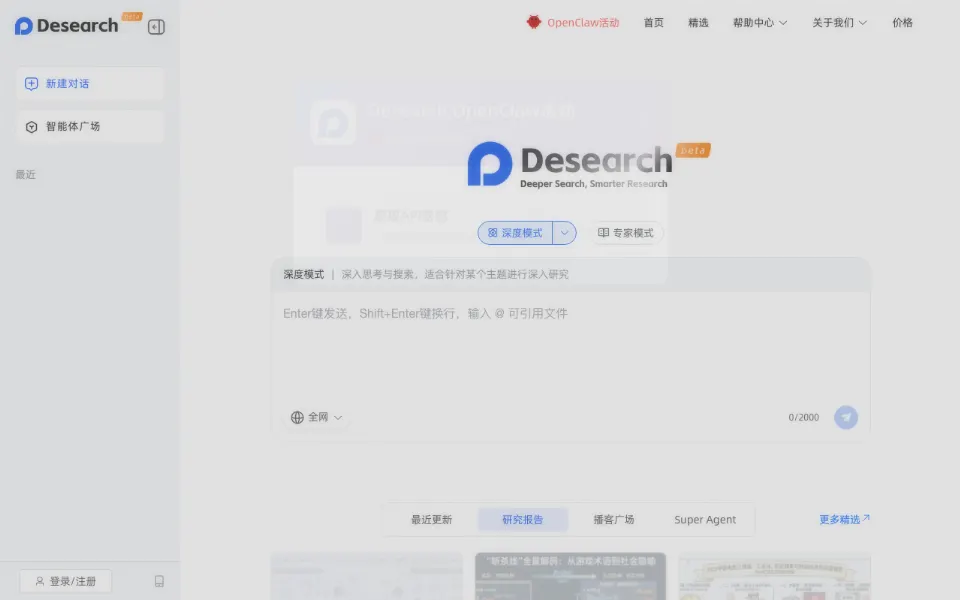Focus the question input text area
The width and height of the screenshot is (960, 600).
(570, 346)
